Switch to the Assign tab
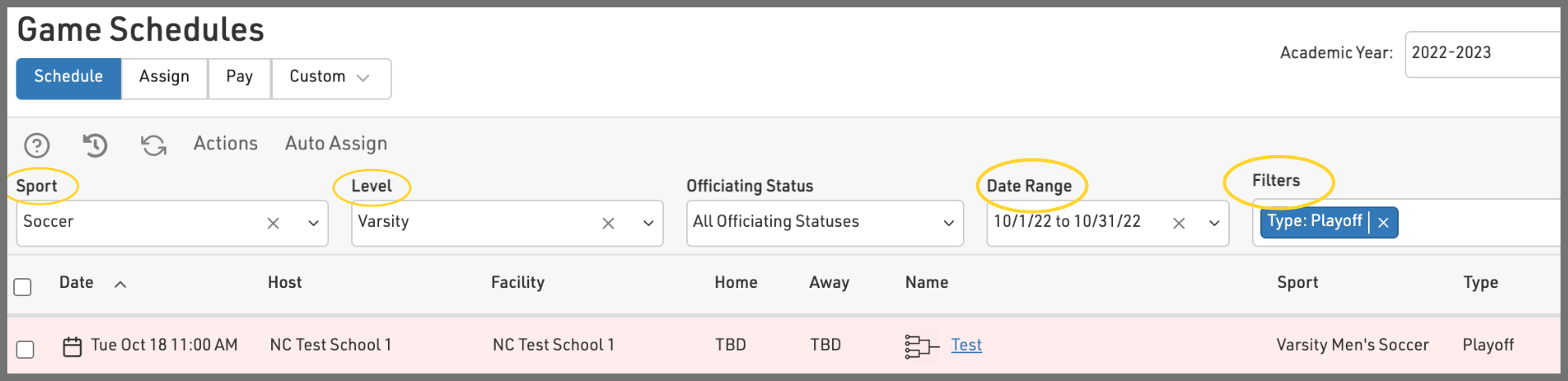 (164, 78)
